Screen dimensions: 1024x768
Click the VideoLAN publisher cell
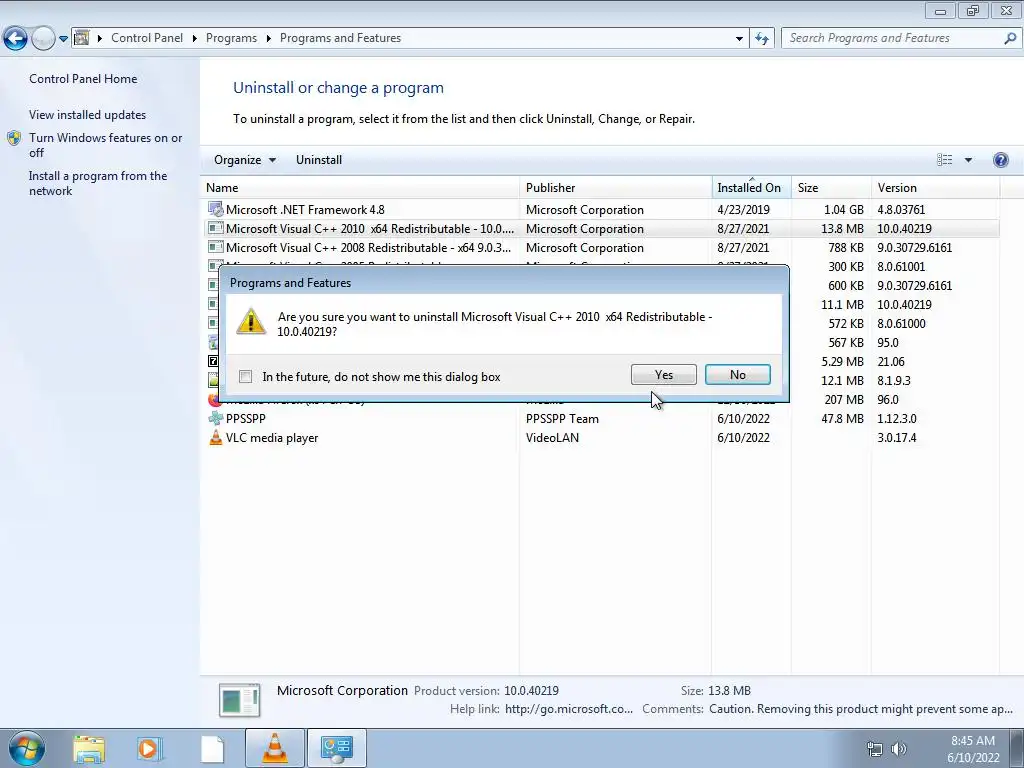[552, 438]
